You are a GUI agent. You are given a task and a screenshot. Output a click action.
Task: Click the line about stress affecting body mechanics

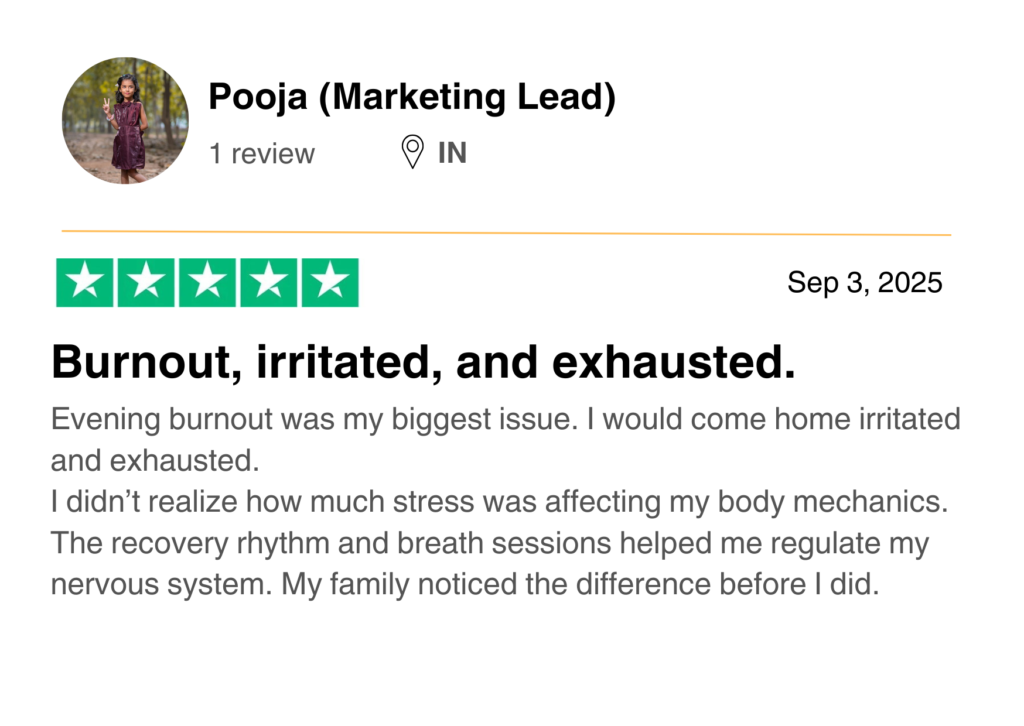point(498,502)
